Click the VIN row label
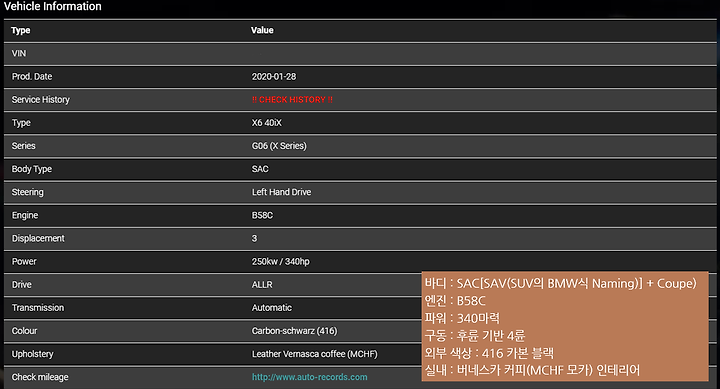720x389 pixels. tap(19, 53)
